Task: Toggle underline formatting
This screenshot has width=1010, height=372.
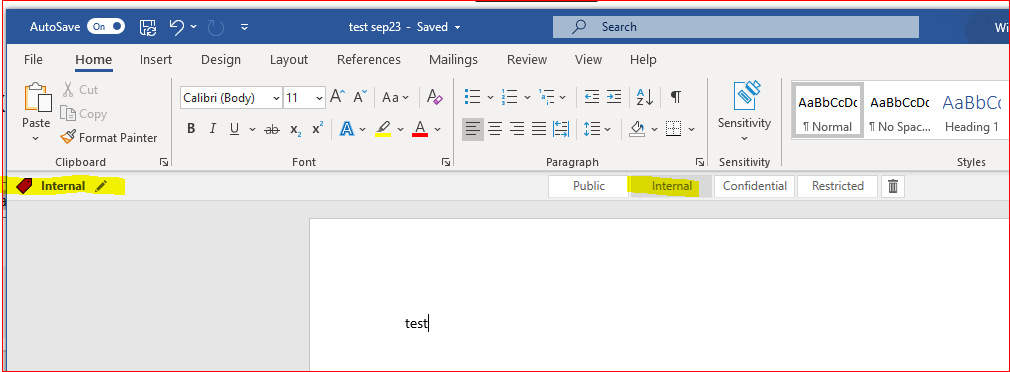Action: click(234, 129)
